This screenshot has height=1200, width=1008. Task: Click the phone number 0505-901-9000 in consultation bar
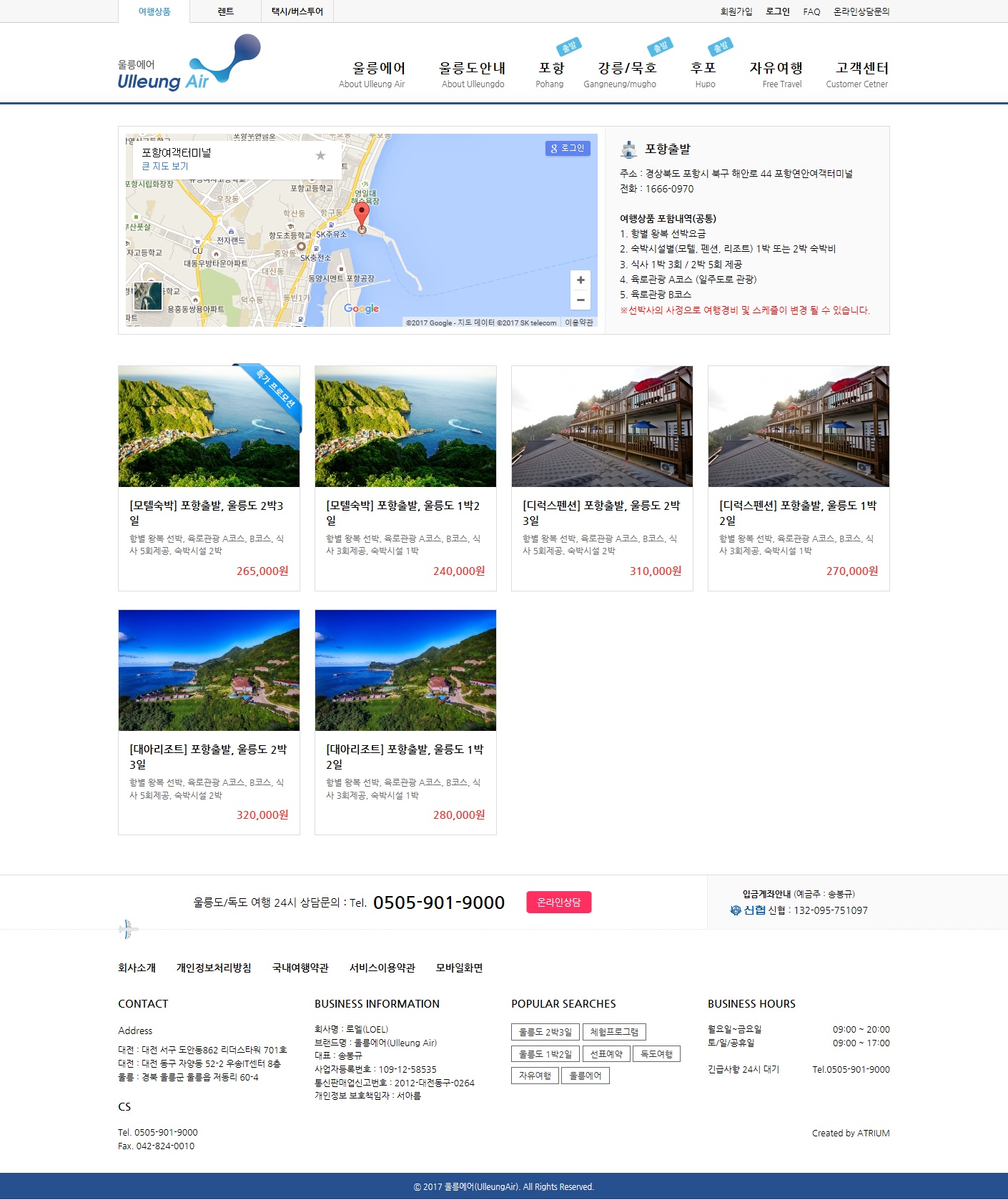pos(439,903)
